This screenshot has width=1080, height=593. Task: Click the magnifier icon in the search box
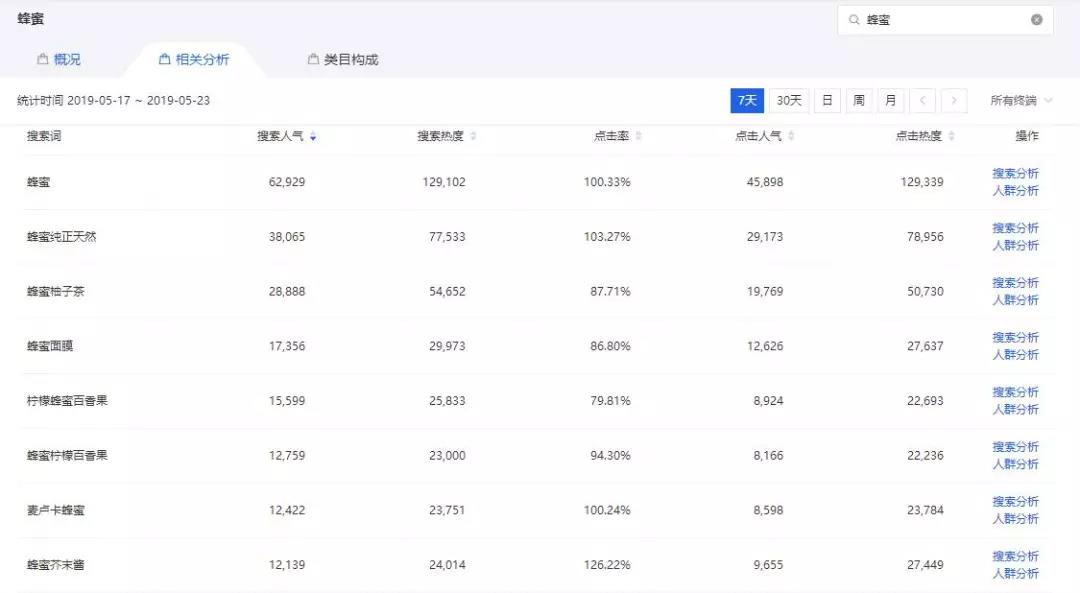[x=855, y=19]
